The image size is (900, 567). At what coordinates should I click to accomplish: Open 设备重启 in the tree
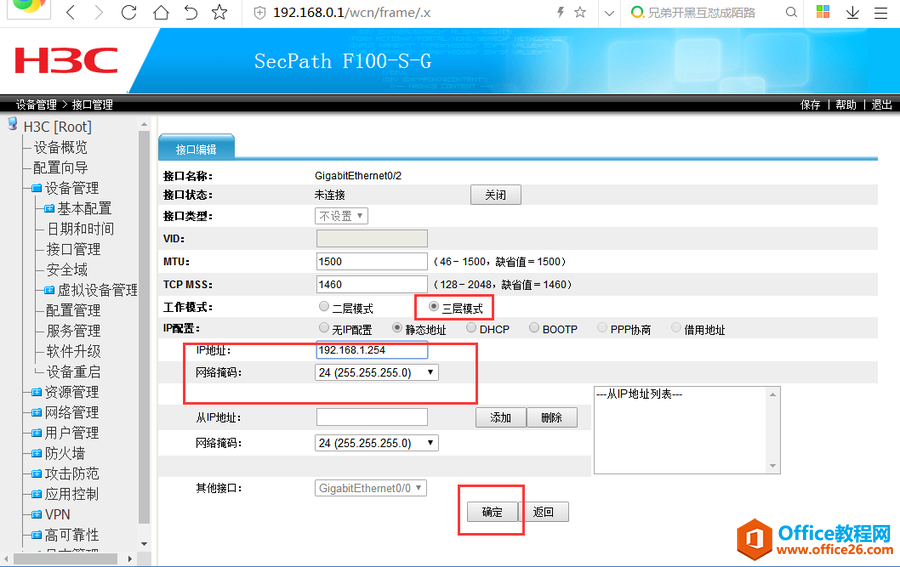click(x=73, y=372)
